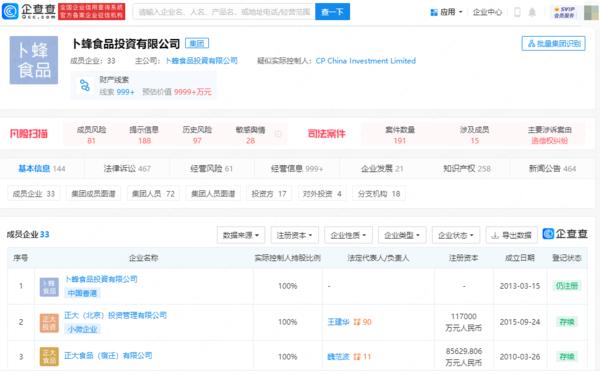This screenshot has width=600, height=371.
Task: Open the 应用 dropdown menu
Action: (446, 12)
